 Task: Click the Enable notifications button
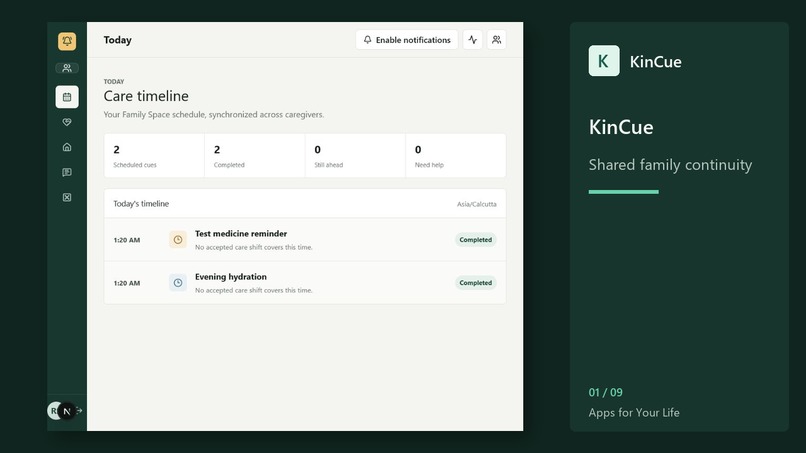407,40
